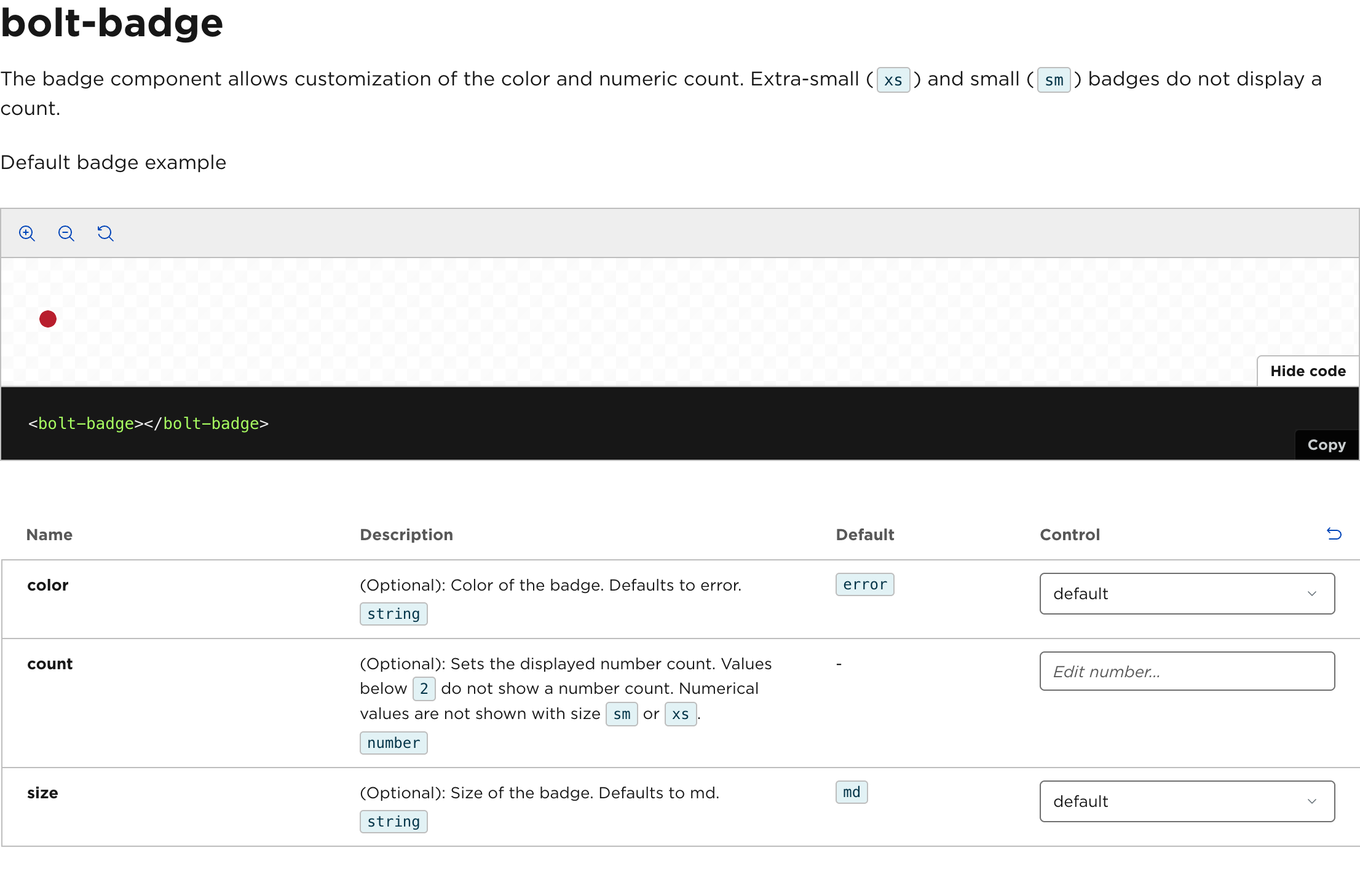Copy the bolt-badge code snippet

[1326, 445]
